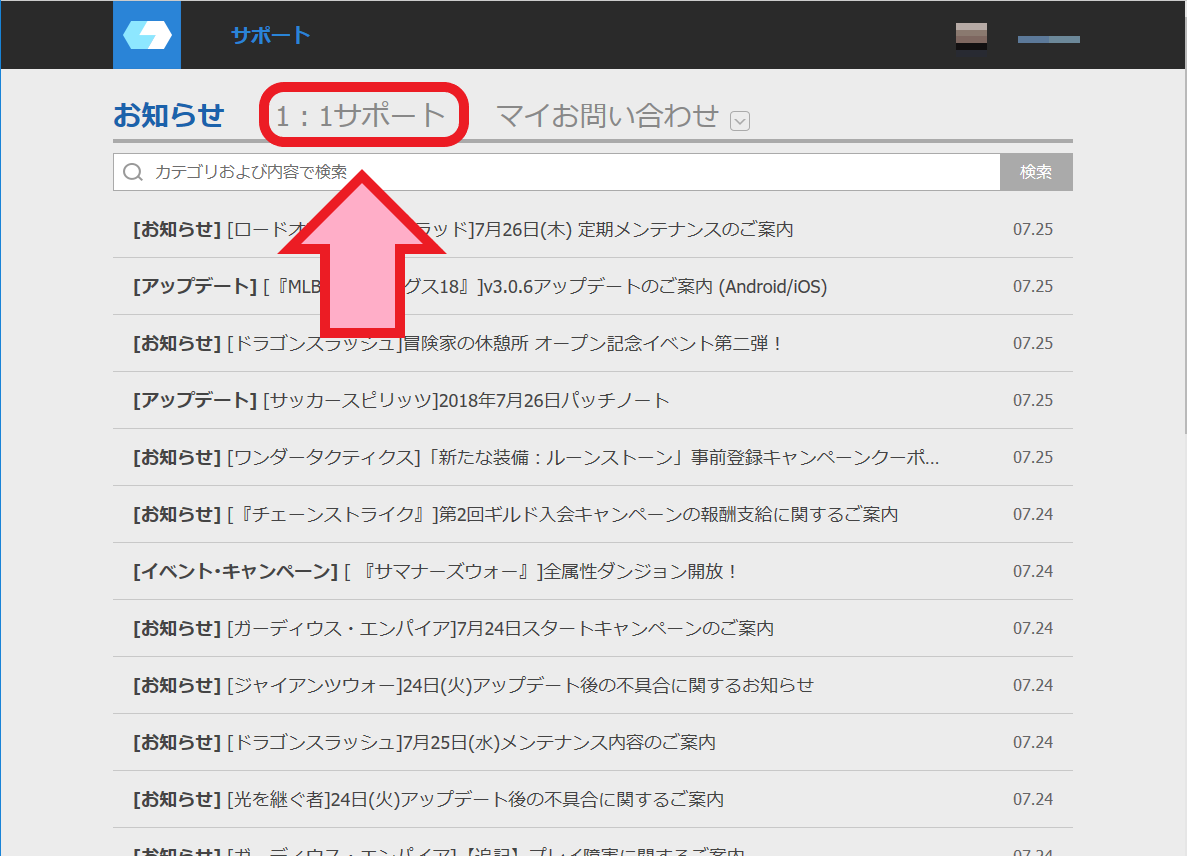Click the search field カテゴリおよび内容で検索
1187x856 pixels.
[500, 172]
